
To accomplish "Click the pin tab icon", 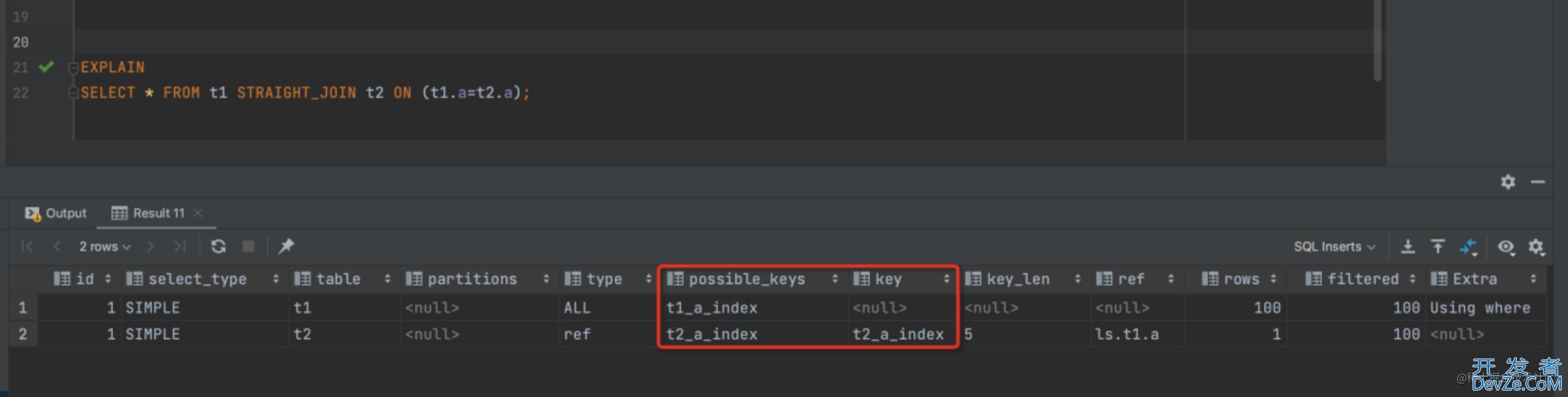I will point(286,246).
